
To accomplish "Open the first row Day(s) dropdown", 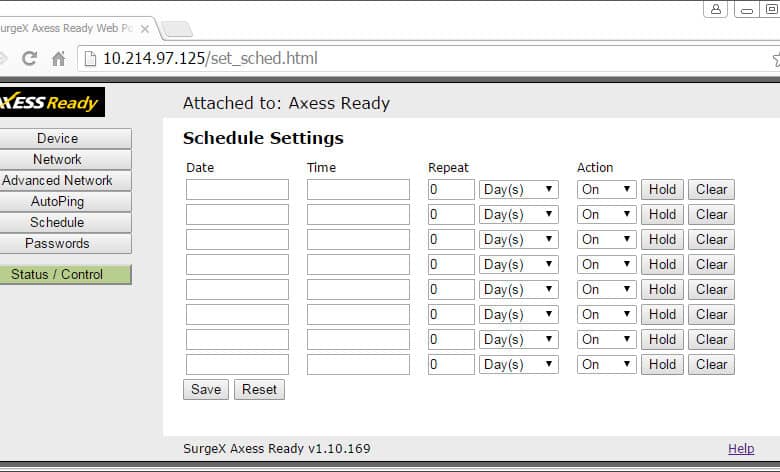I will click(519, 189).
